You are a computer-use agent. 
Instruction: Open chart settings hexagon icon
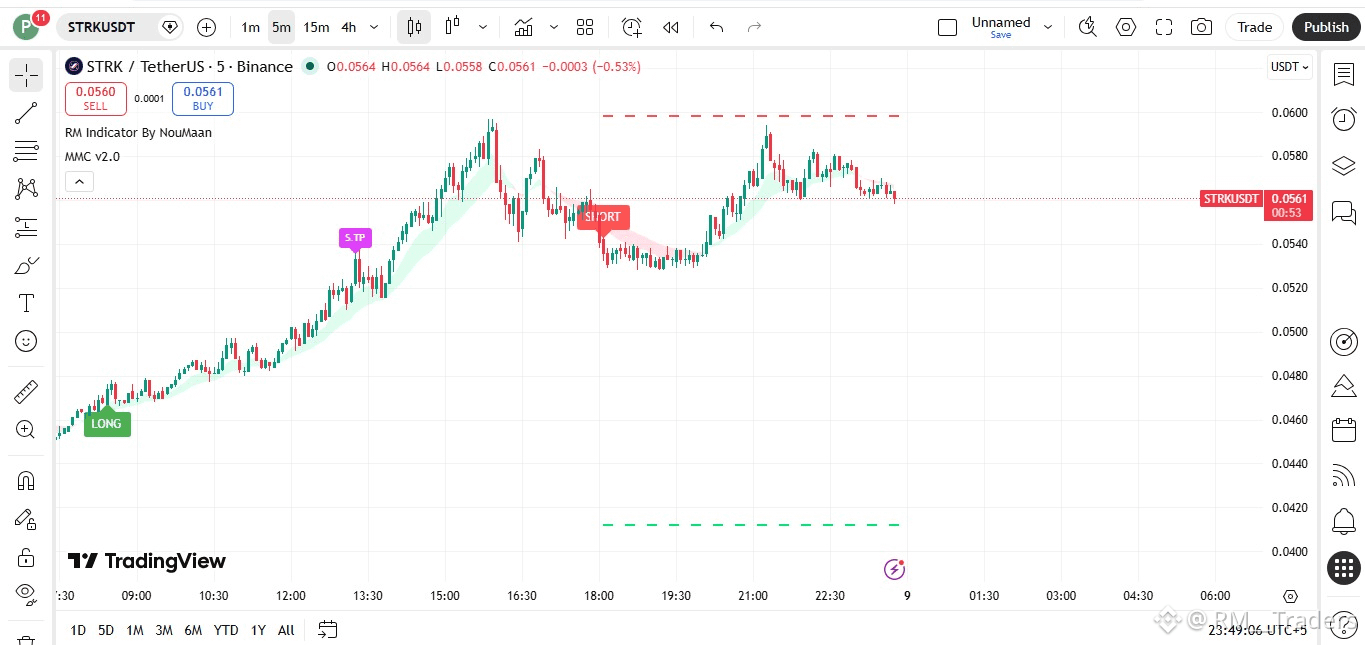click(x=1126, y=27)
